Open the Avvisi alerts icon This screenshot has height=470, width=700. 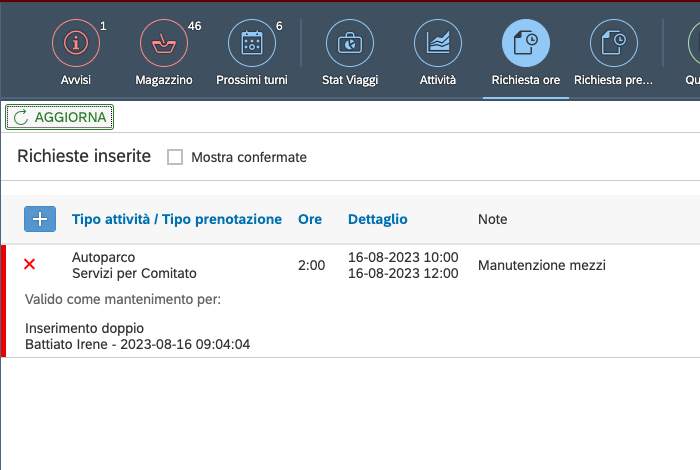(76, 43)
